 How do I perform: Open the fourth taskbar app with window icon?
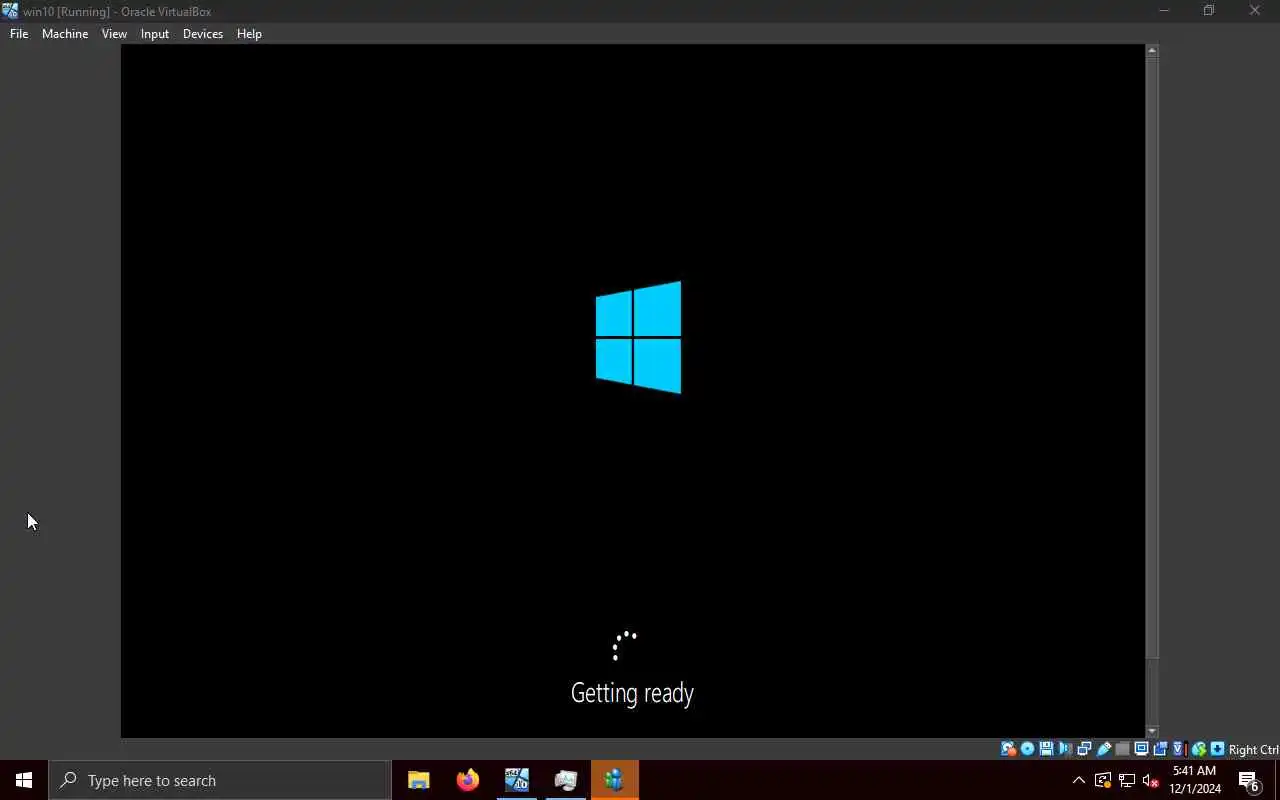(565, 780)
